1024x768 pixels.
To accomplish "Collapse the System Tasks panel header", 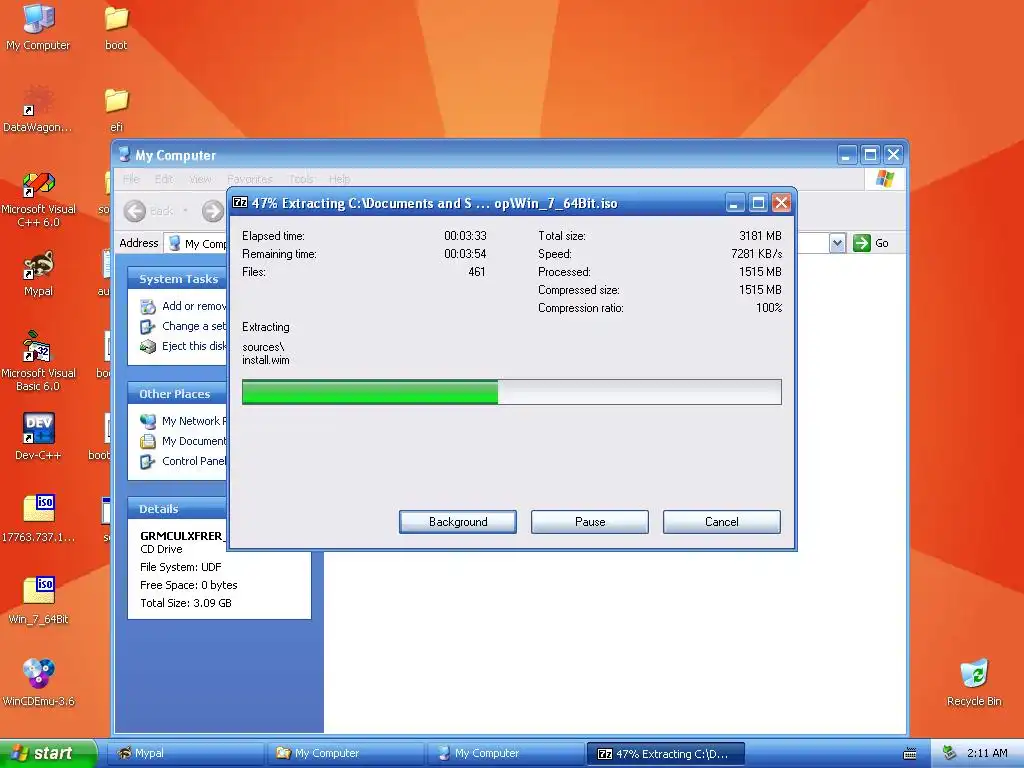I will (178, 279).
